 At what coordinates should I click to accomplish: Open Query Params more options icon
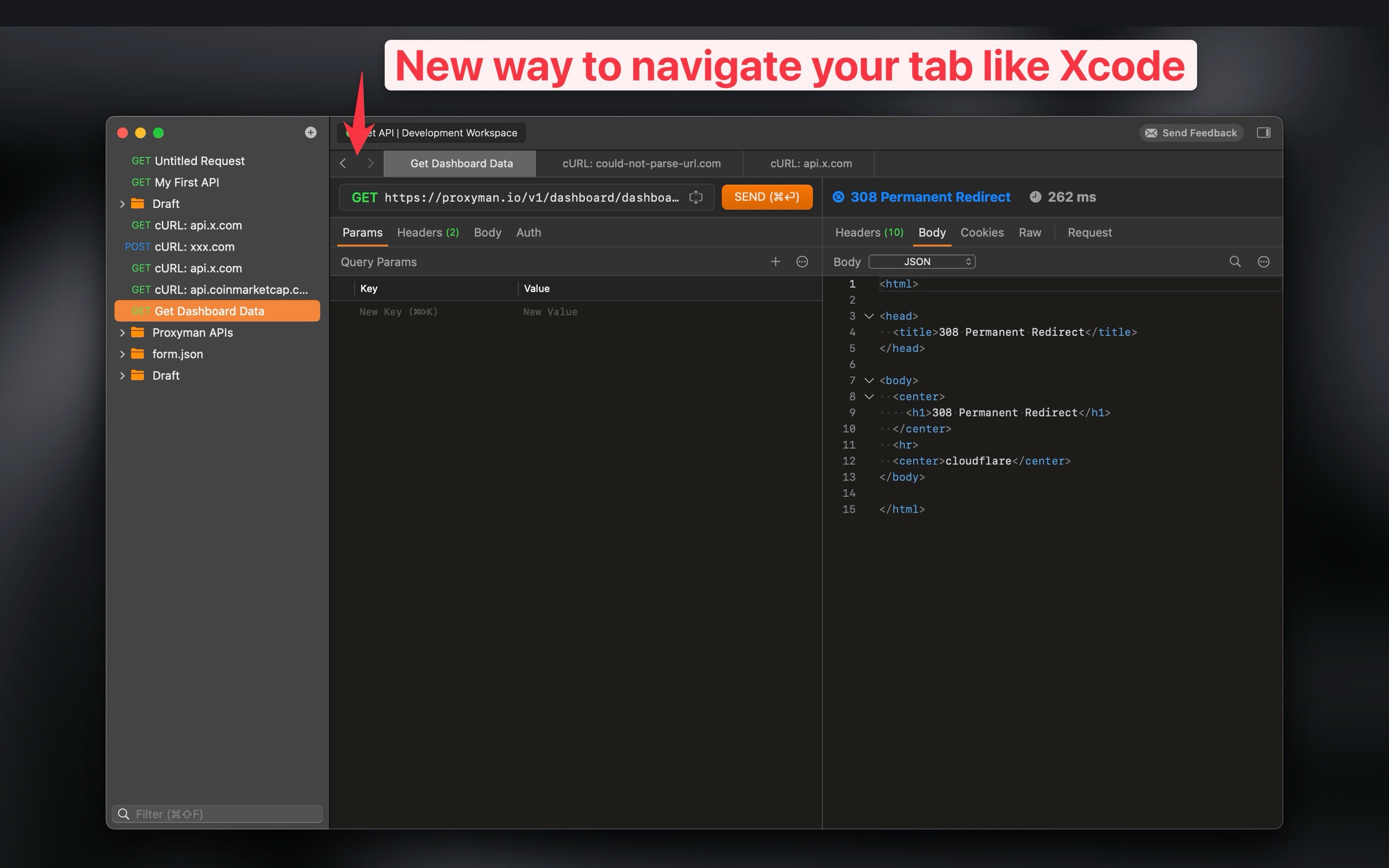point(802,262)
